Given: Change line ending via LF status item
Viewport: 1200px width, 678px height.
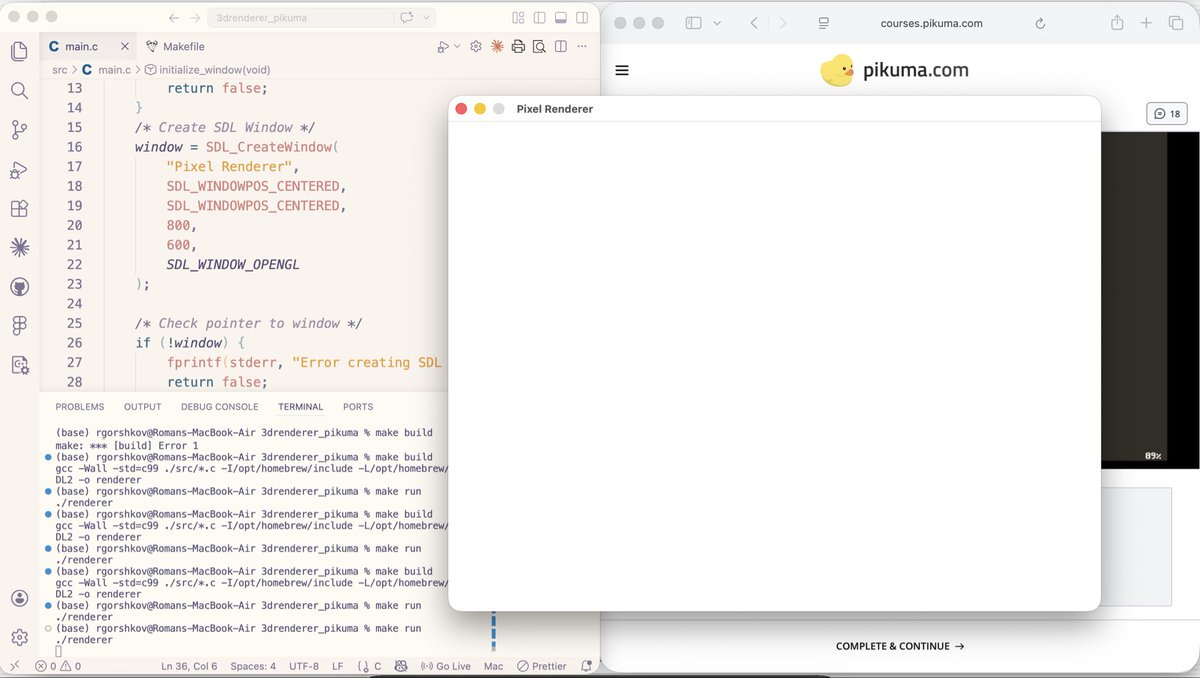Looking at the screenshot, I should (x=338, y=666).
